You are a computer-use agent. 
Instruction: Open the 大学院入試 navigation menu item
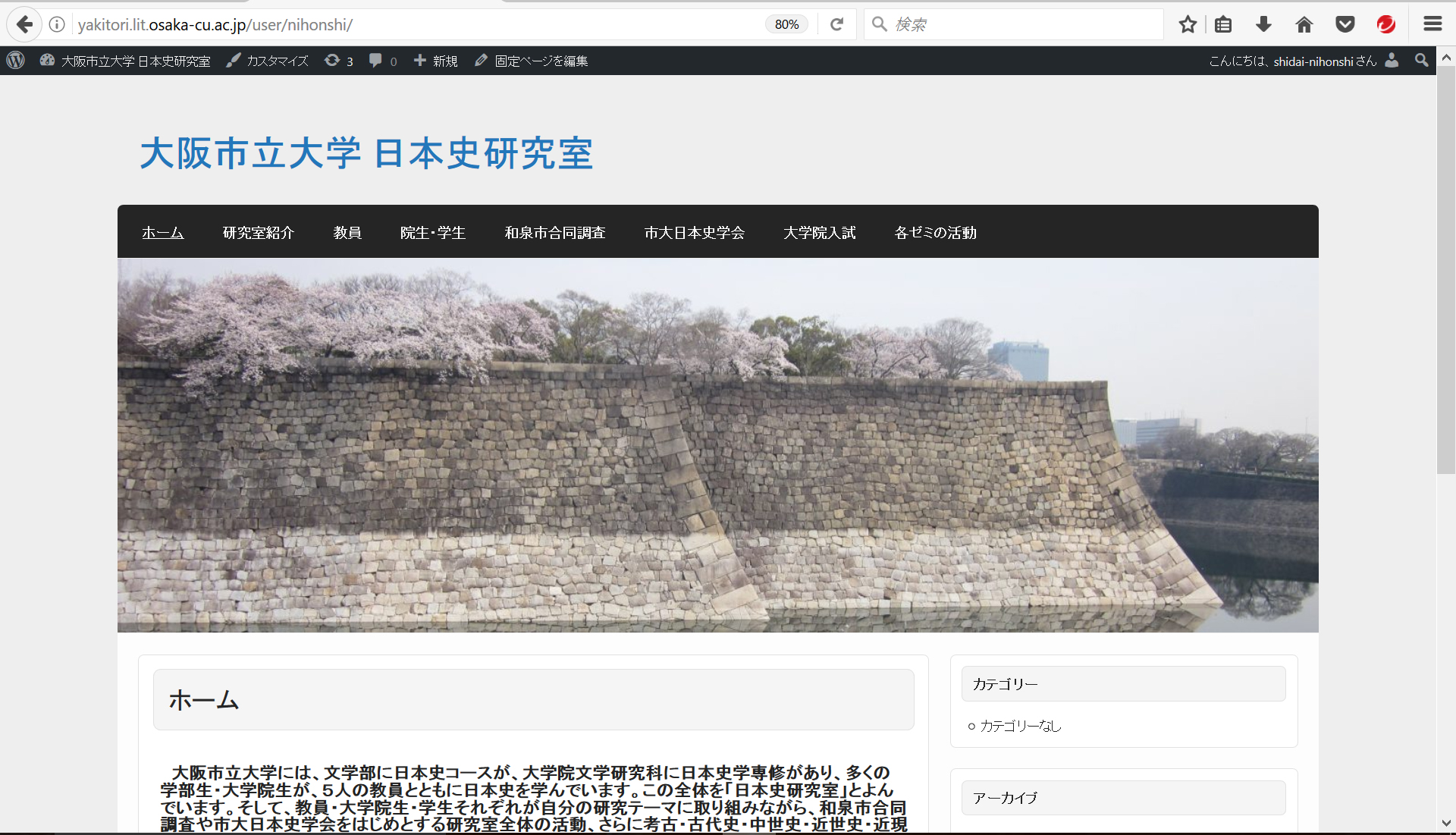pos(819,233)
